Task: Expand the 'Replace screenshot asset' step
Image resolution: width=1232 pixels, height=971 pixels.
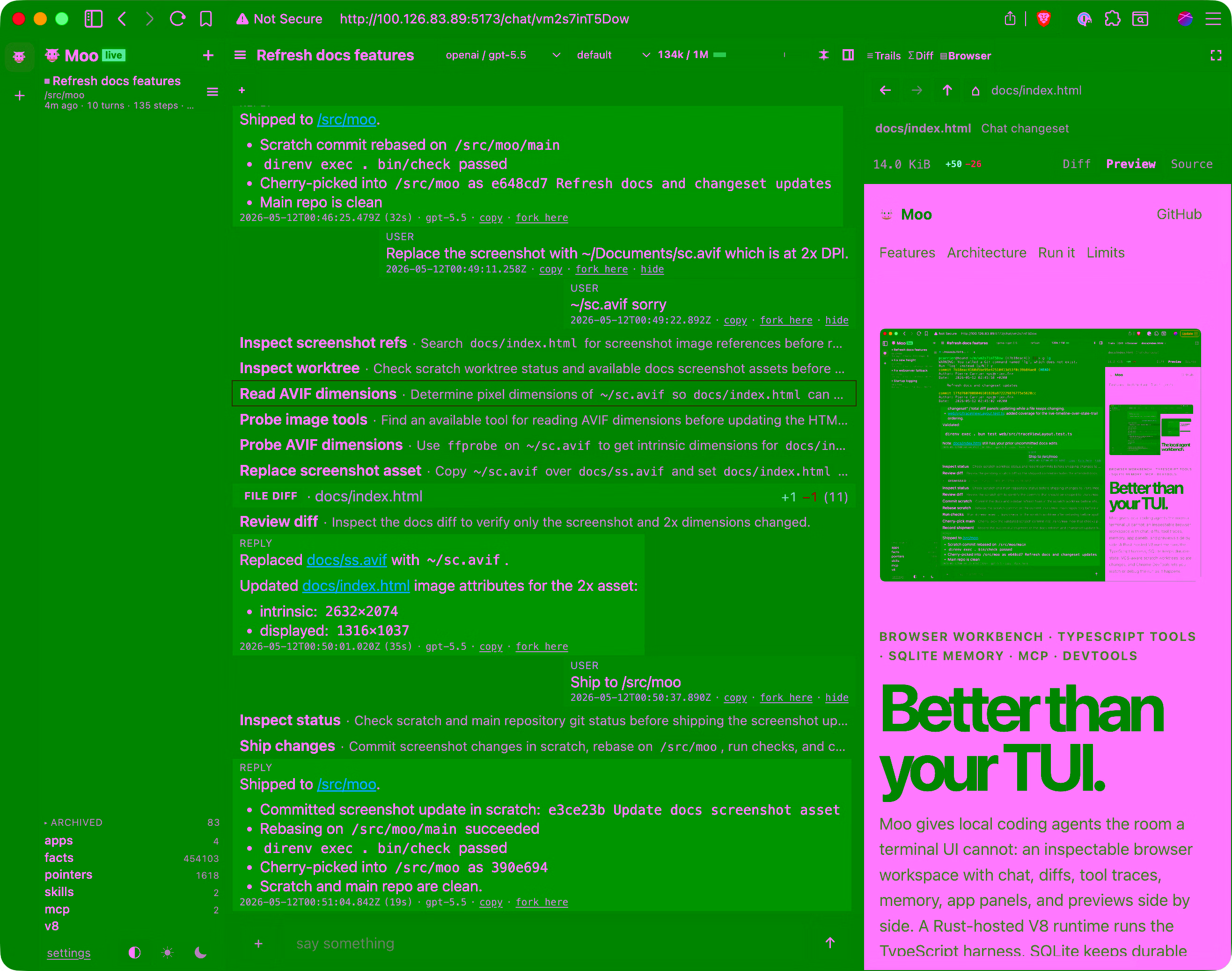Action: coord(544,471)
